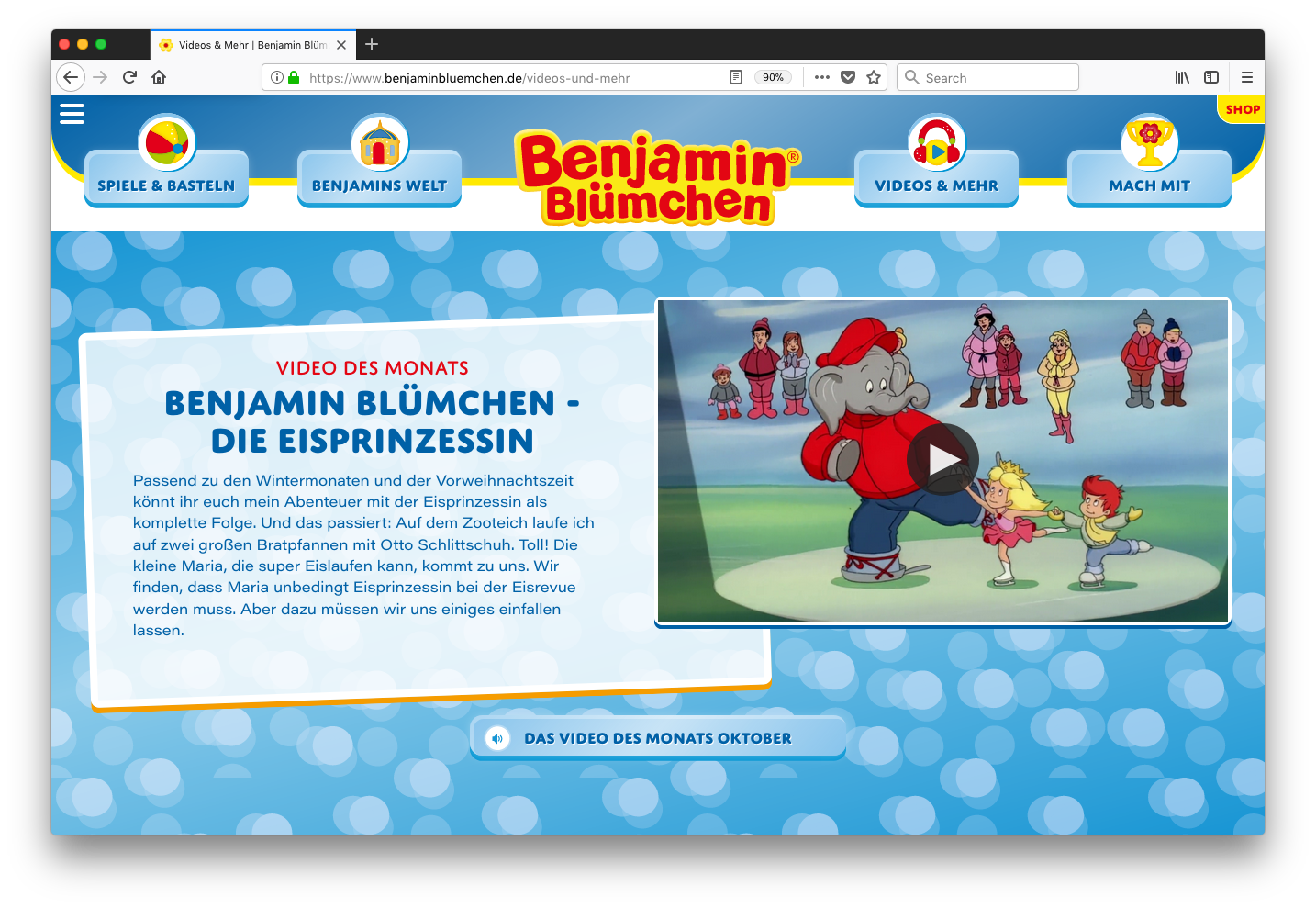The image size is (1316, 908).
Task: Open the hamburger site menu
Action: [72, 113]
